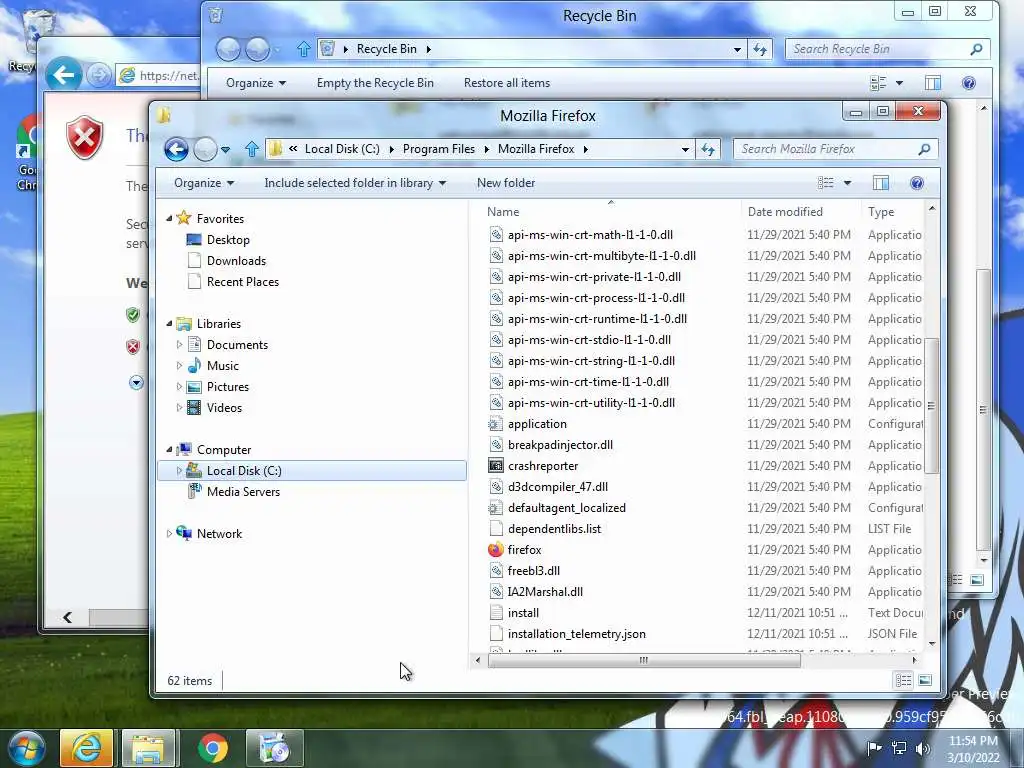
Task: Click Restore all items in Recycle Bin
Action: [507, 83]
